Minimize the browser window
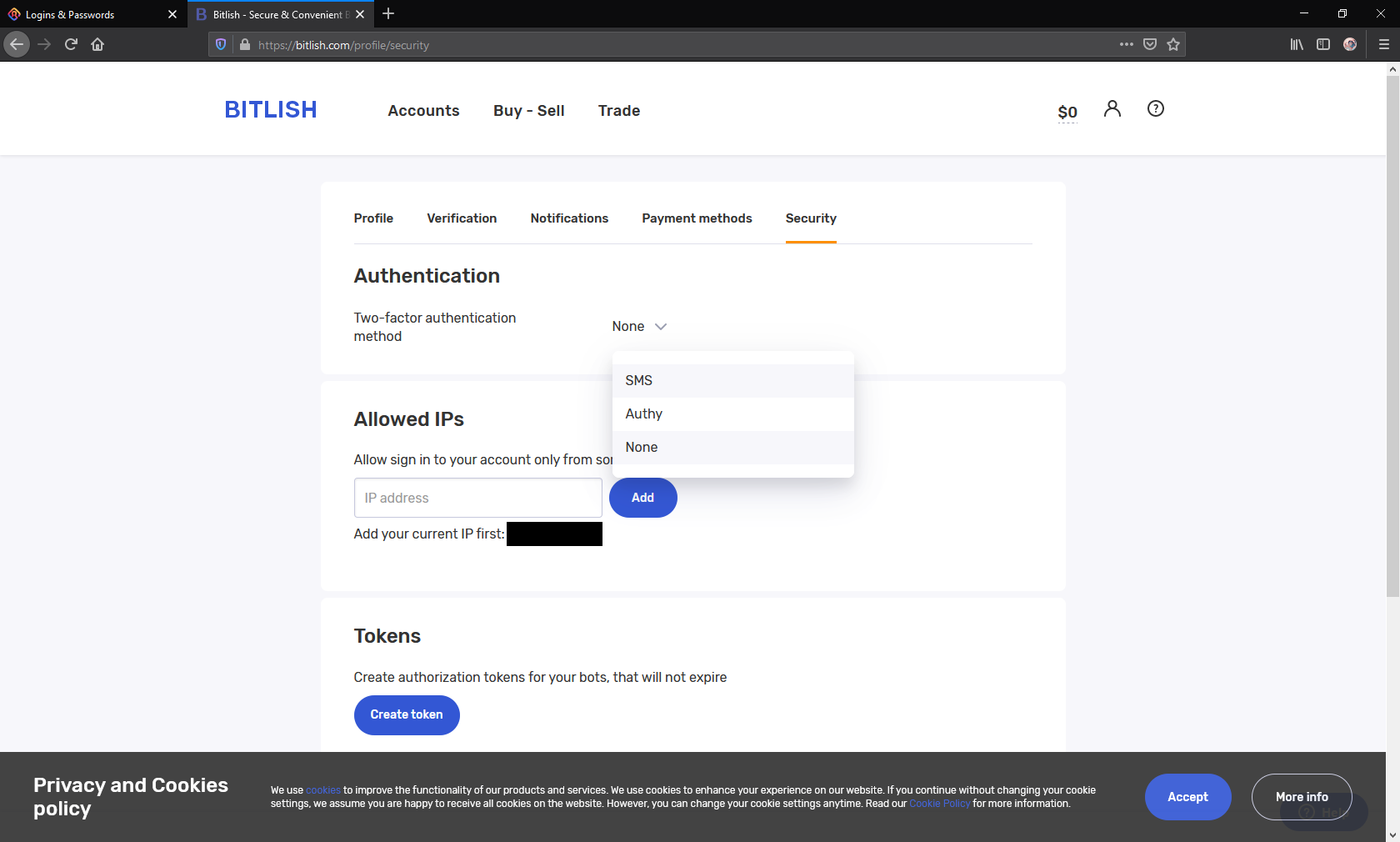The width and height of the screenshot is (1400, 842). point(1304,13)
